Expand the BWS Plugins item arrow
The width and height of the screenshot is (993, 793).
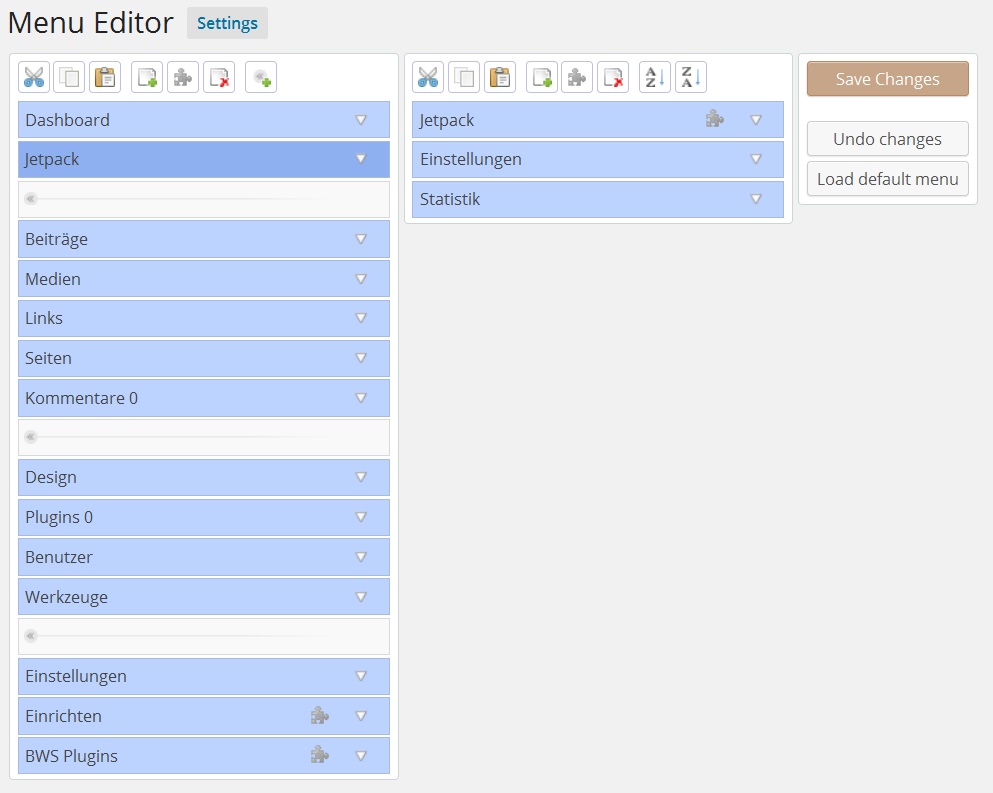[361, 756]
